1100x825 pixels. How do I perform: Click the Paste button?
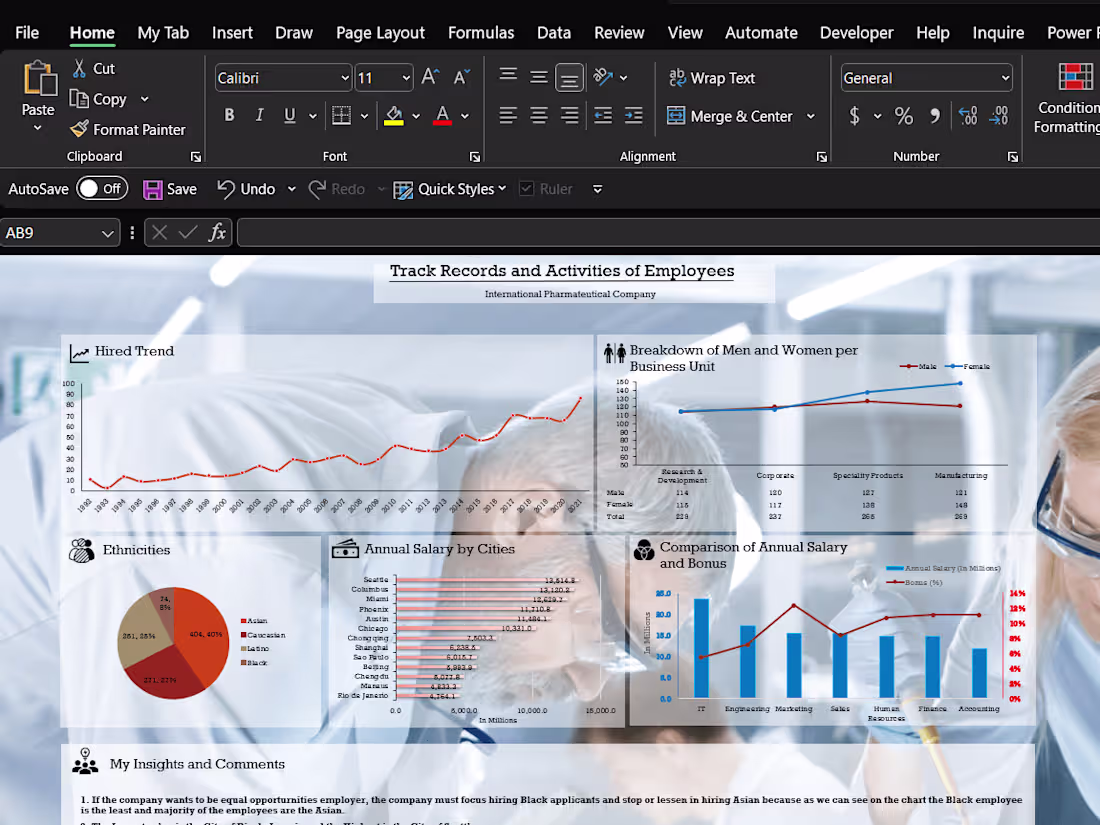pos(38,90)
